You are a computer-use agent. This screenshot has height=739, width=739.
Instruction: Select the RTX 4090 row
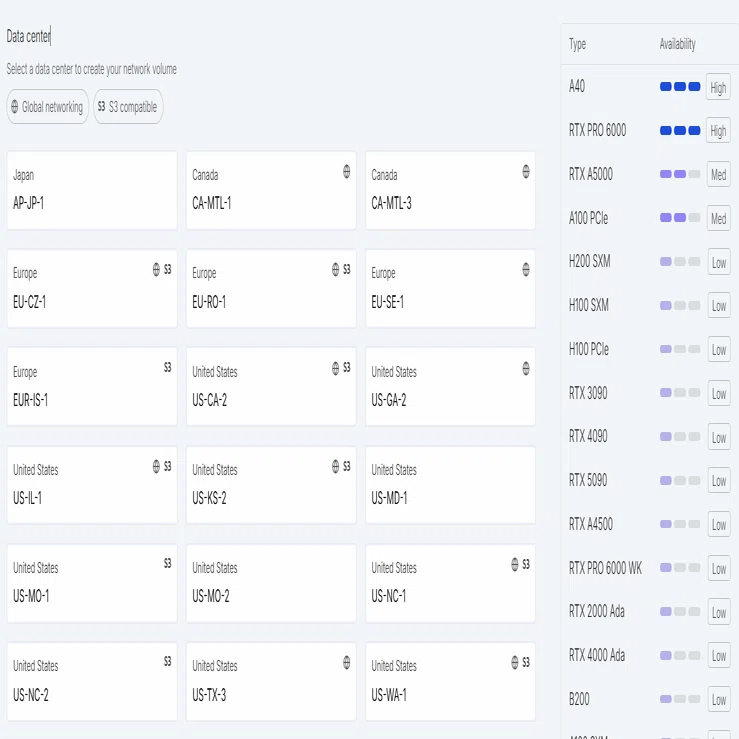[x=649, y=436]
